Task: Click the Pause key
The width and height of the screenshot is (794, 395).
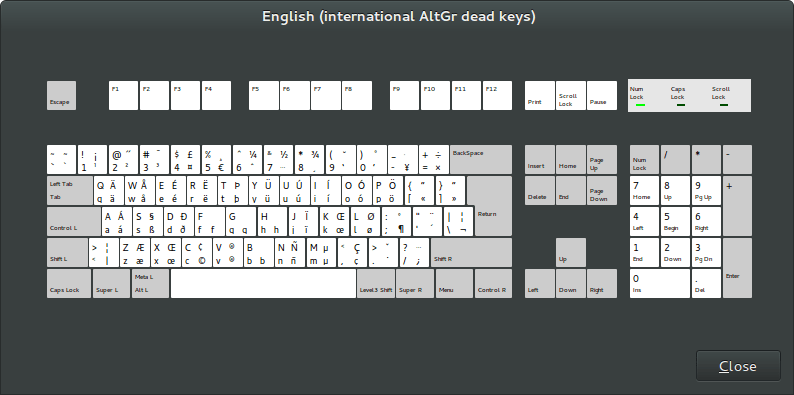Action: [x=602, y=95]
